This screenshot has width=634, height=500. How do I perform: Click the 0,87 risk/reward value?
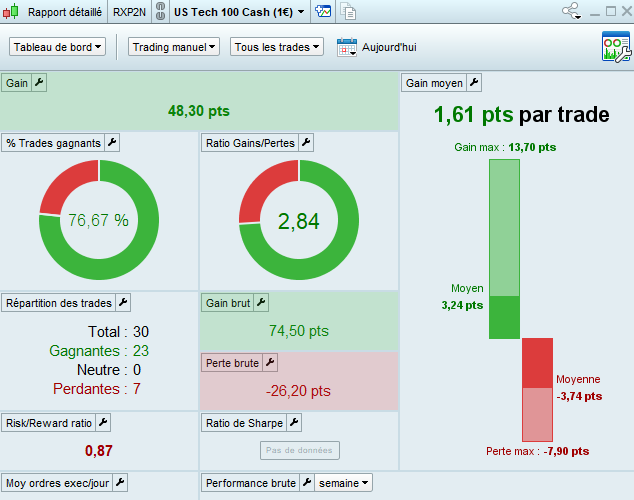99,451
